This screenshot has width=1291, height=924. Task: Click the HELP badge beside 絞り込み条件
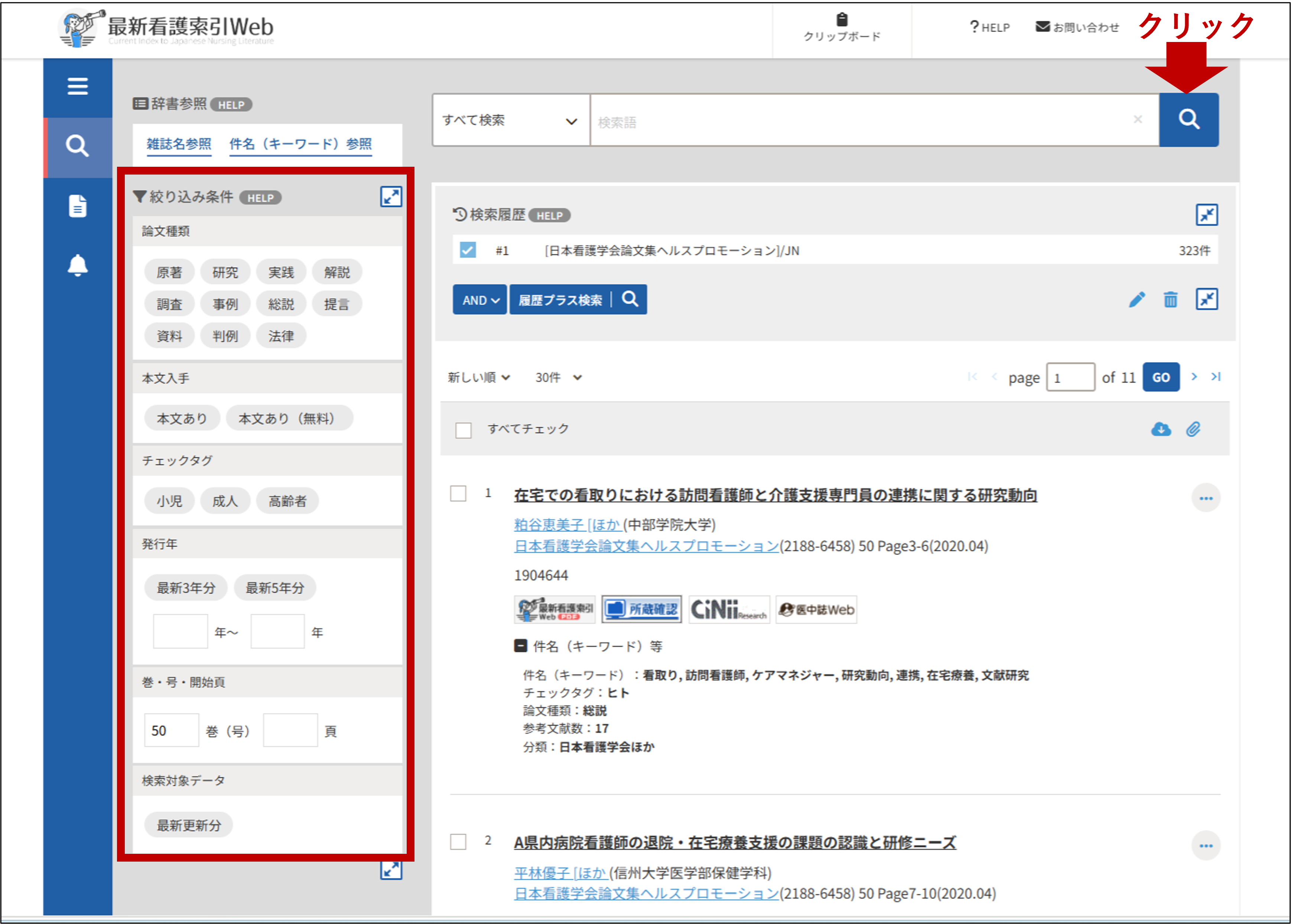coord(260,198)
